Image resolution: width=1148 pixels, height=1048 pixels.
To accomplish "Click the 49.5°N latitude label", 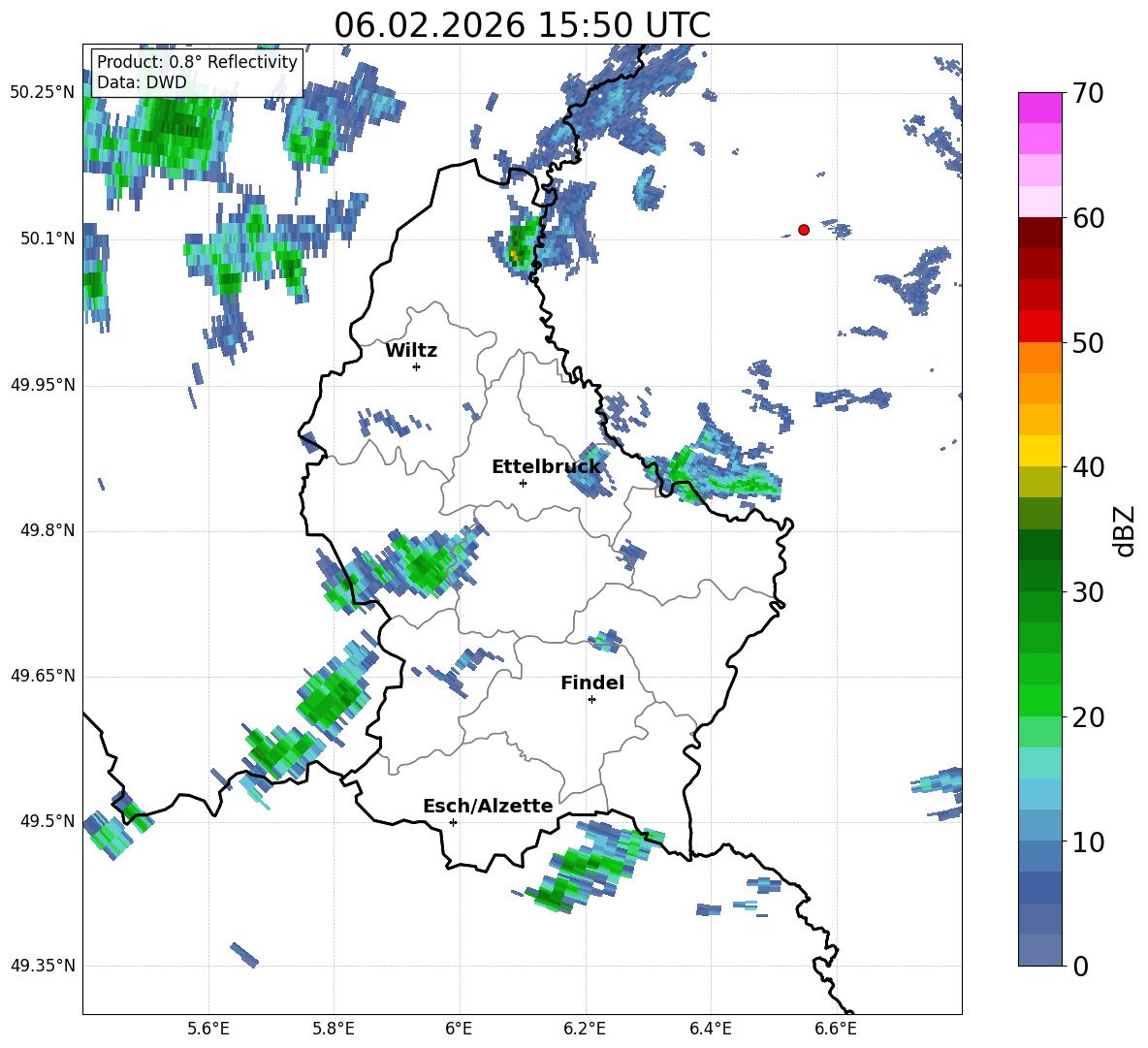I will point(48,821).
